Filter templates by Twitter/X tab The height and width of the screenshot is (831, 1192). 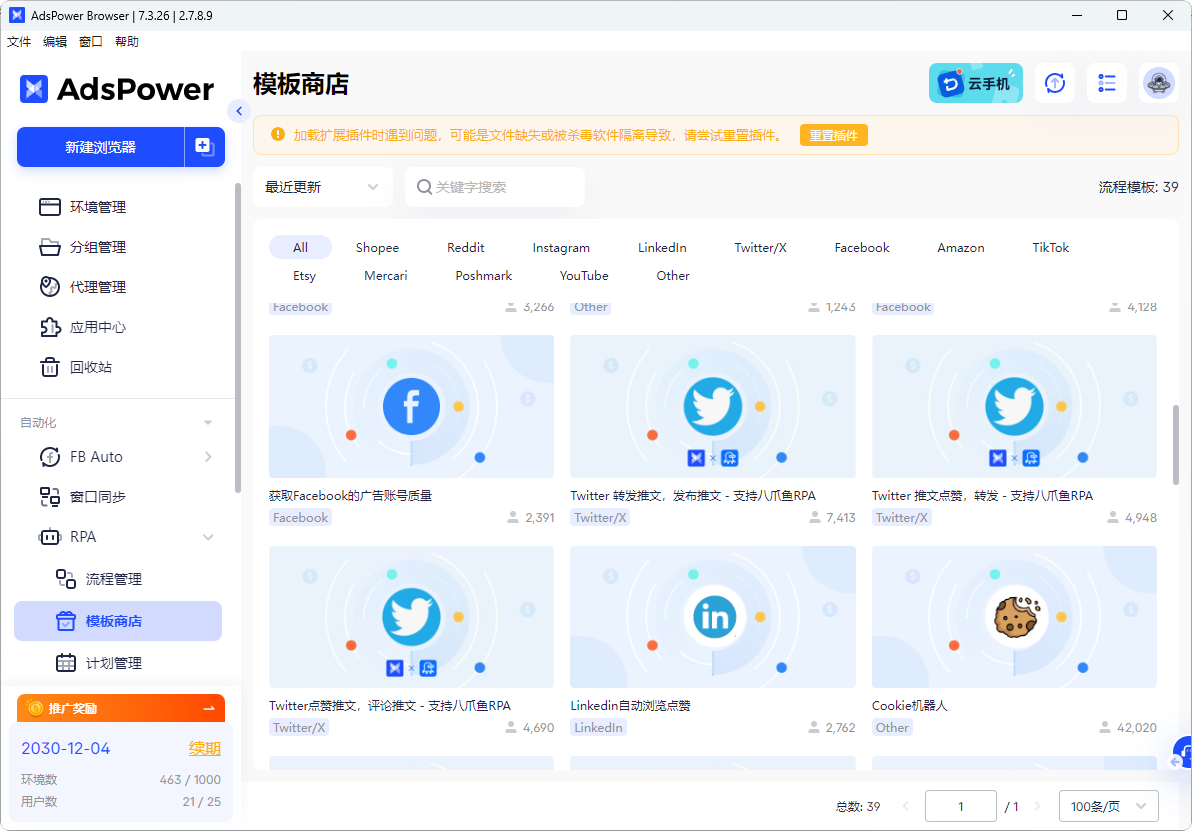(x=760, y=247)
